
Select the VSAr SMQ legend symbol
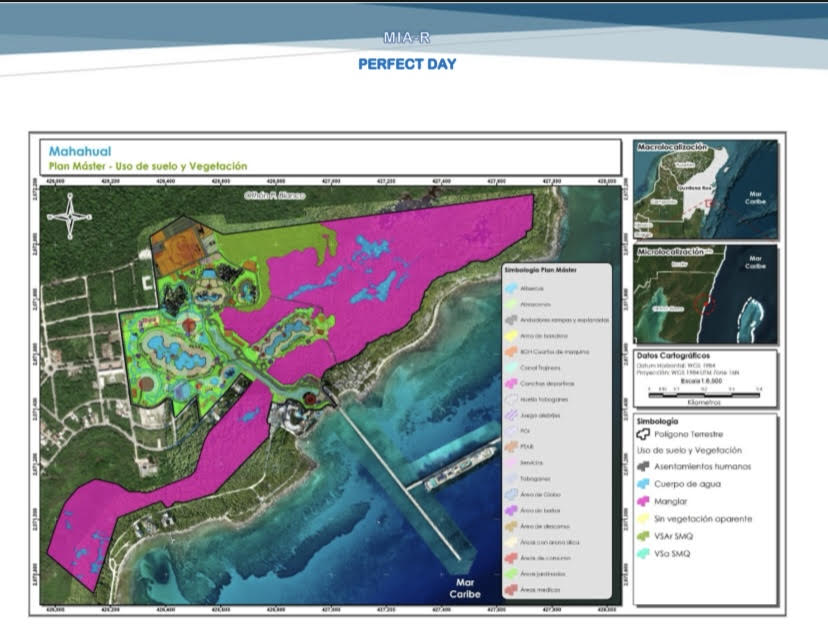[645, 537]
